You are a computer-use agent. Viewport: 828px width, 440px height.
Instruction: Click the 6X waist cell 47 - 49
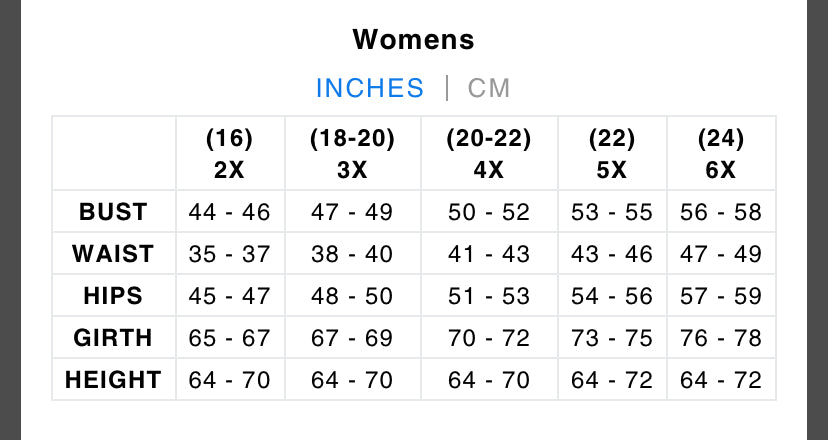[x=720, y=254]
